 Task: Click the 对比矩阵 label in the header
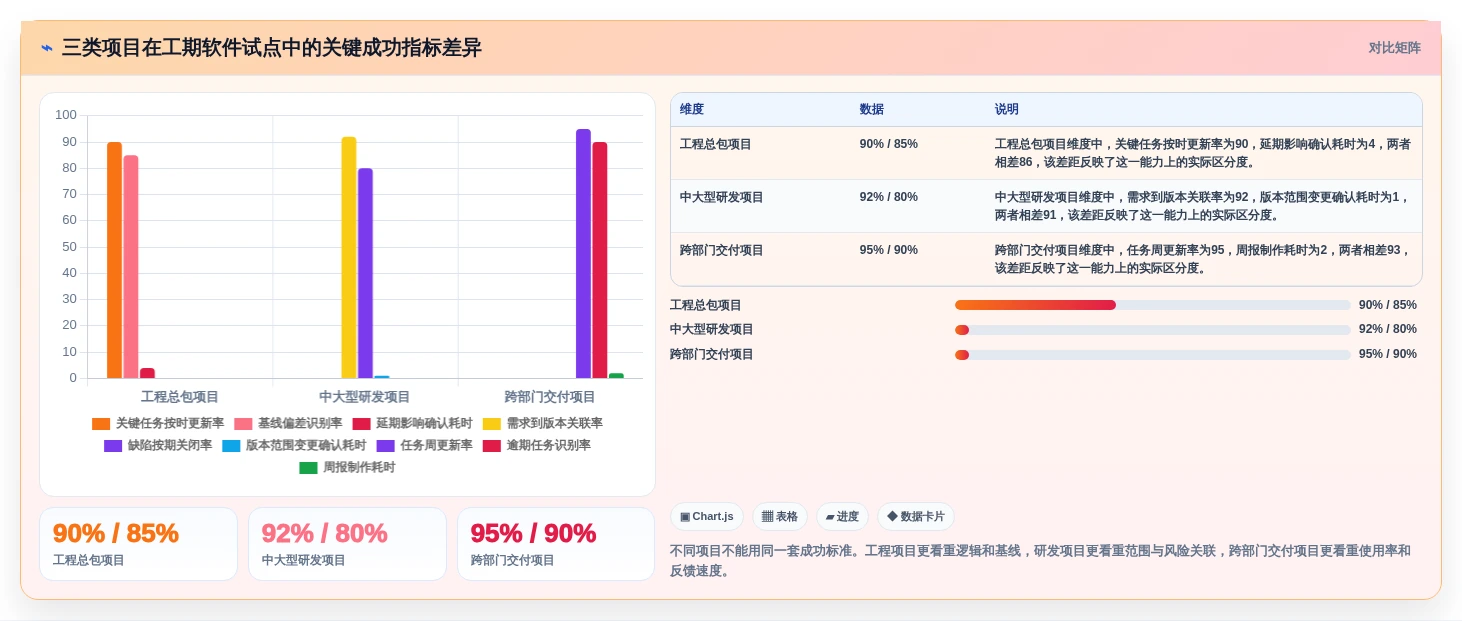1394,48
